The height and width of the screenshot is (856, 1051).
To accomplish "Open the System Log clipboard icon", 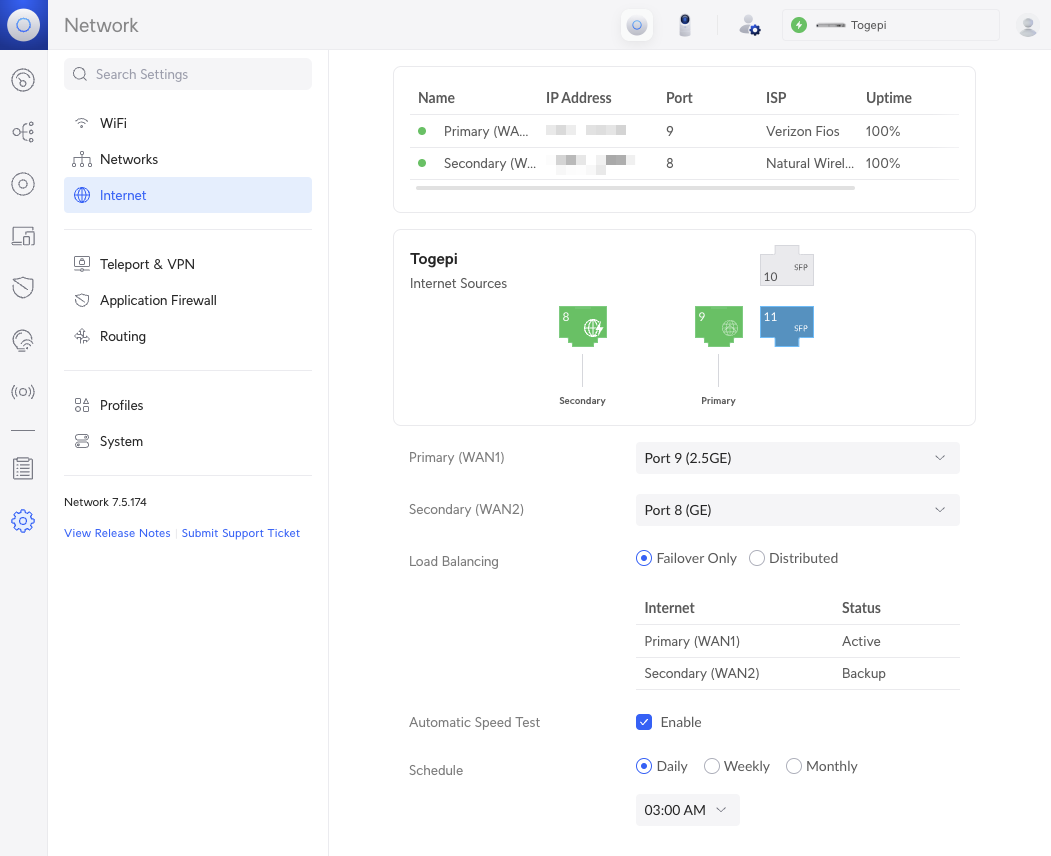I will (23, 468).
